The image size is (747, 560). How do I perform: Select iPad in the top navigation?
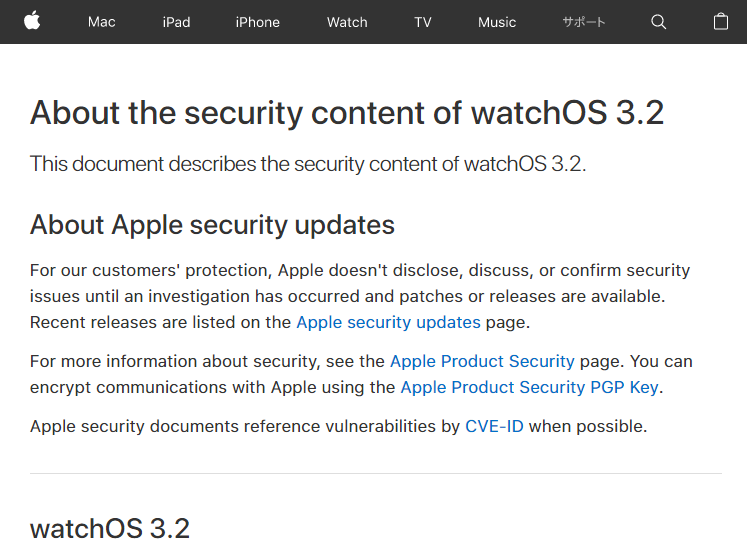(176, 22)
